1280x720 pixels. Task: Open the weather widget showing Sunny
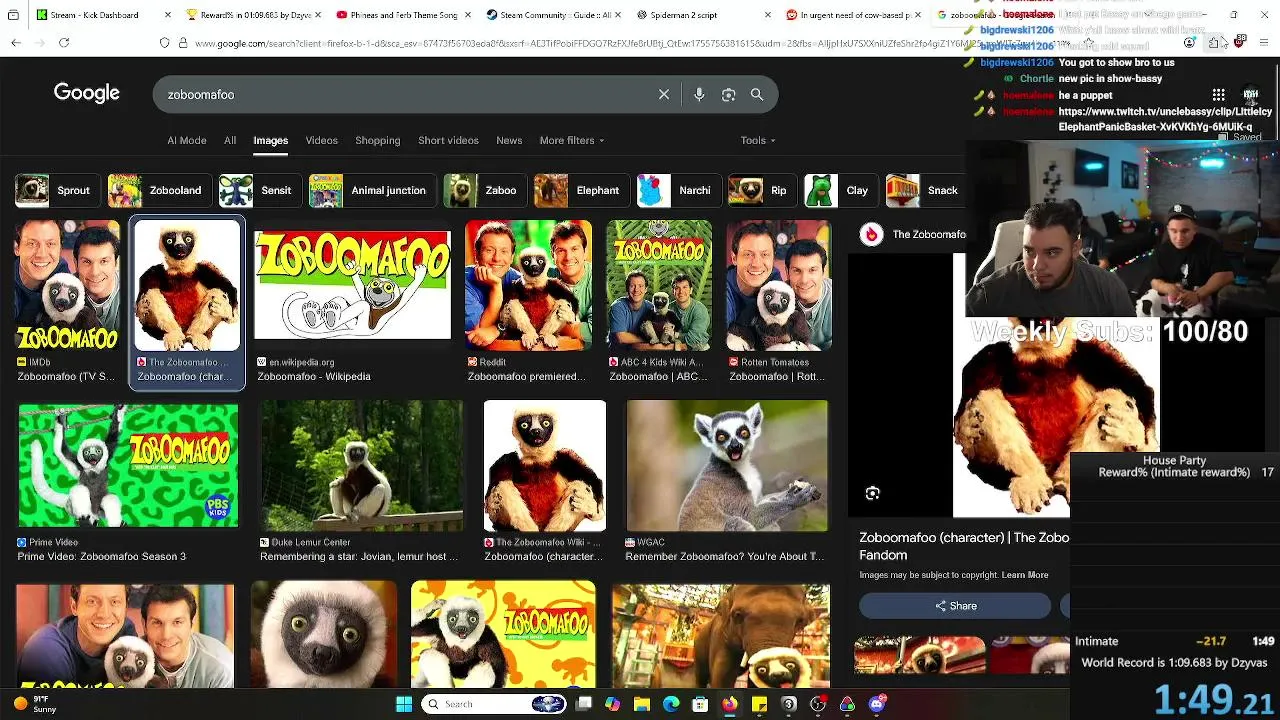tap(36, 704)
